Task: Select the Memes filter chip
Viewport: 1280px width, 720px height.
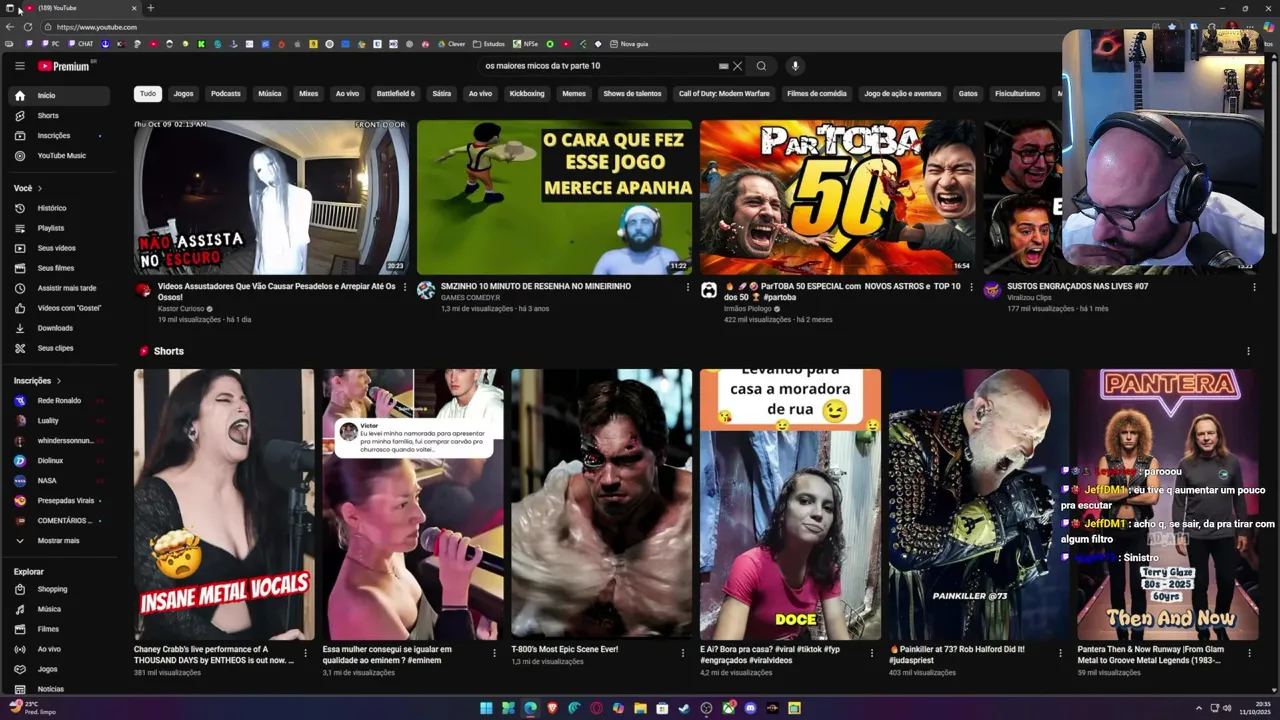Action: [x=574, y=94]
